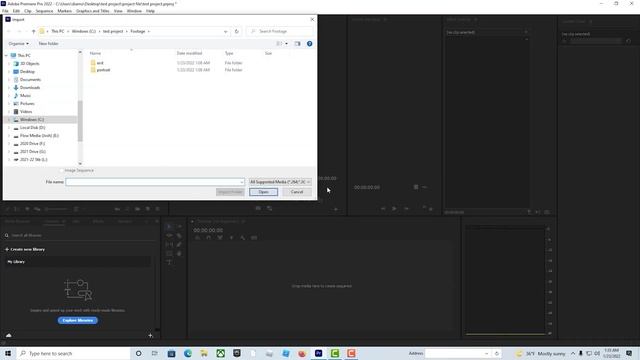640x360 pixels.
Task: Open the File menu
Action: click(5, 11)
